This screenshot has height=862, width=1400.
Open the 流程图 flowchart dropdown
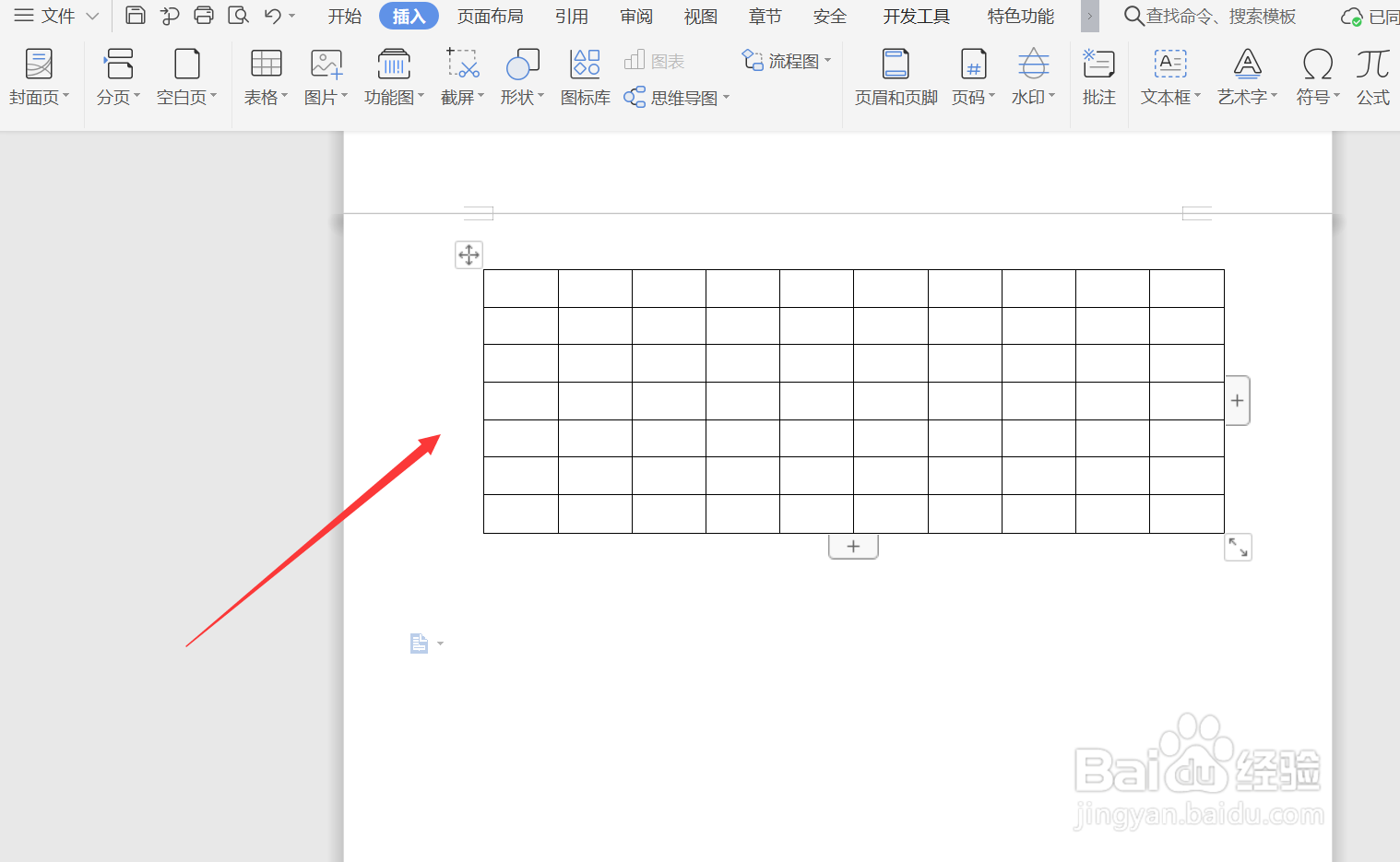pyautogui.click(x=787, y=61)
